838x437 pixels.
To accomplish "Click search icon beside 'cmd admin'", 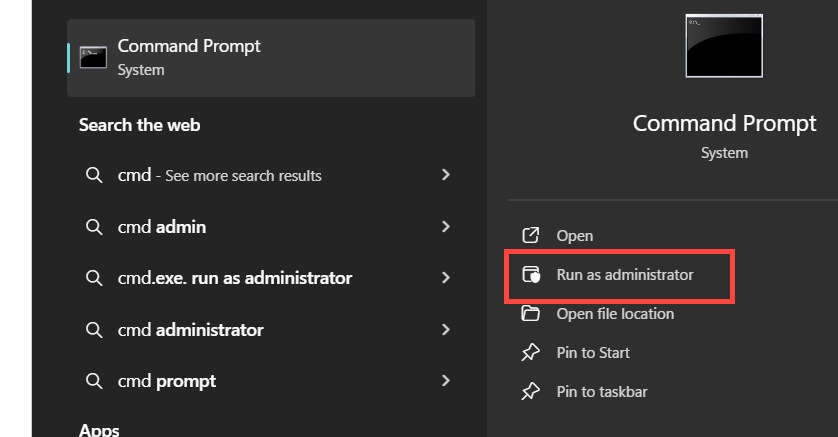I will point(94,227).
